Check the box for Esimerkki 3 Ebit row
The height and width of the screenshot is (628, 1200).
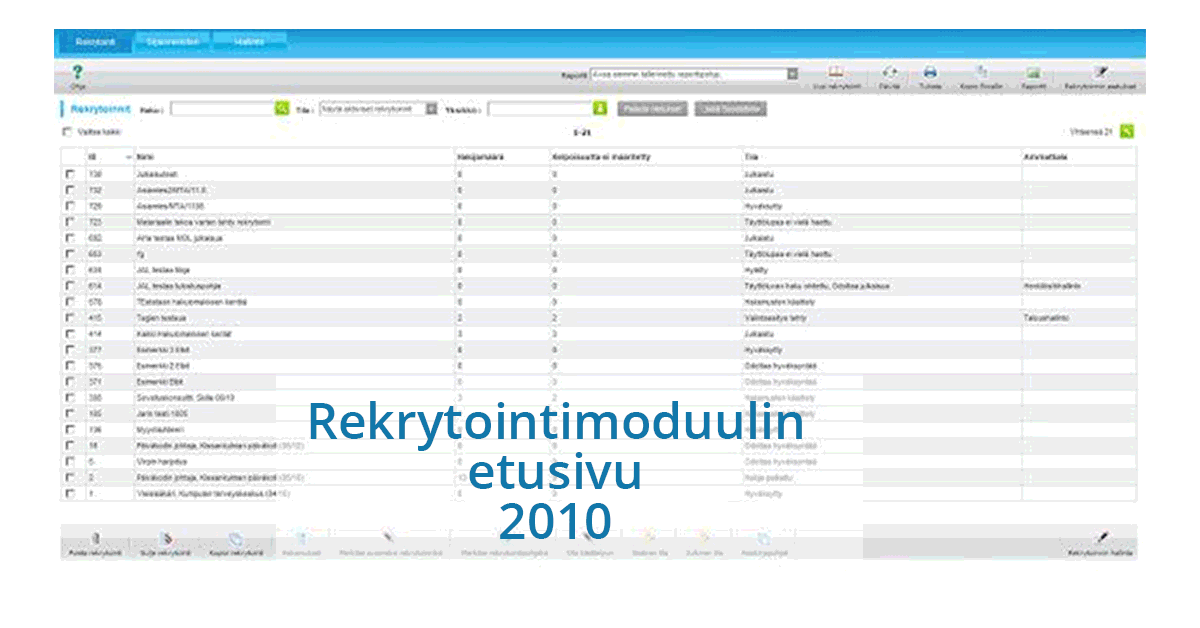pos(70,350)
